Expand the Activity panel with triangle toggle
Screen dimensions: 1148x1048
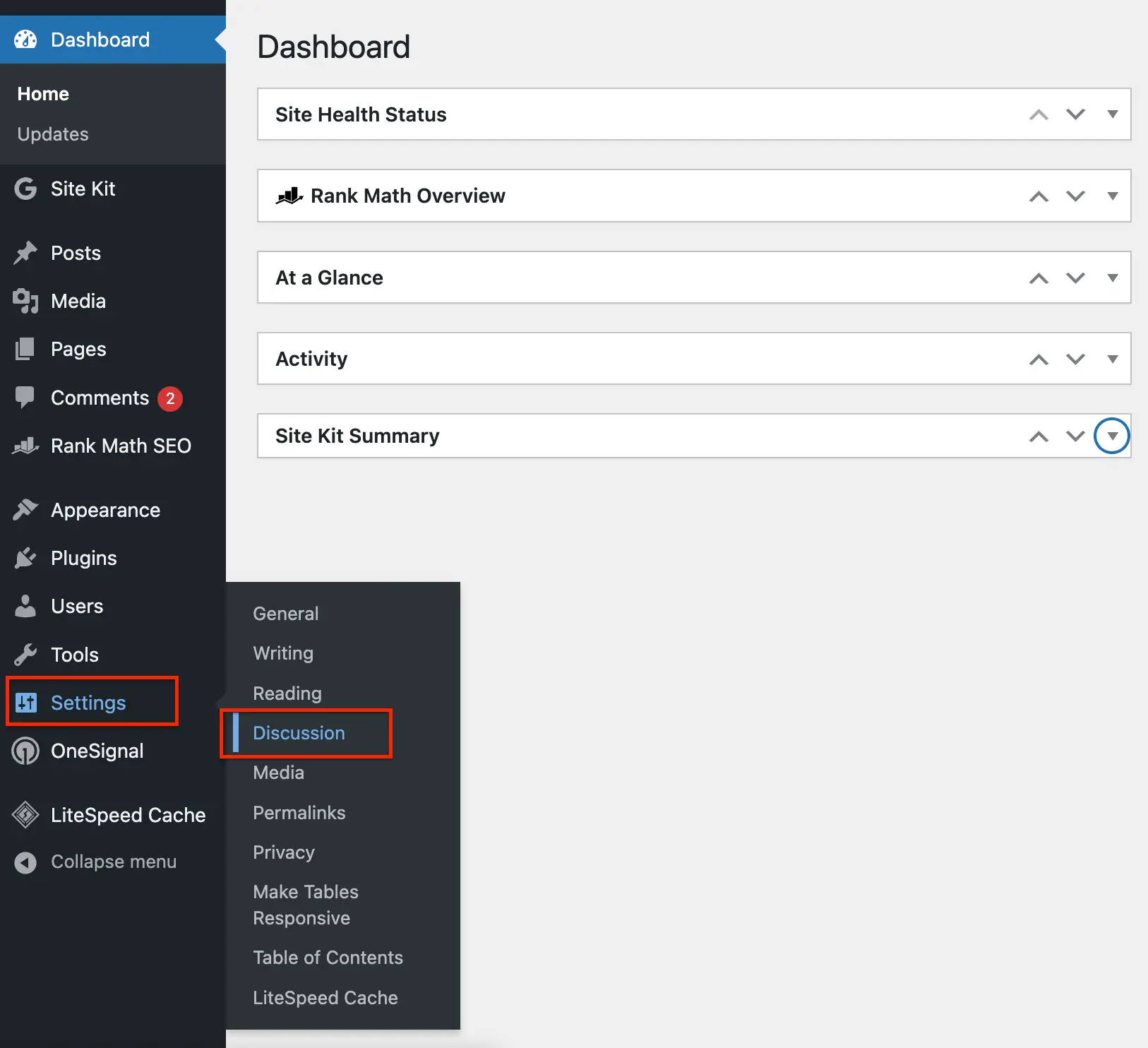[x=1112, y=359]
